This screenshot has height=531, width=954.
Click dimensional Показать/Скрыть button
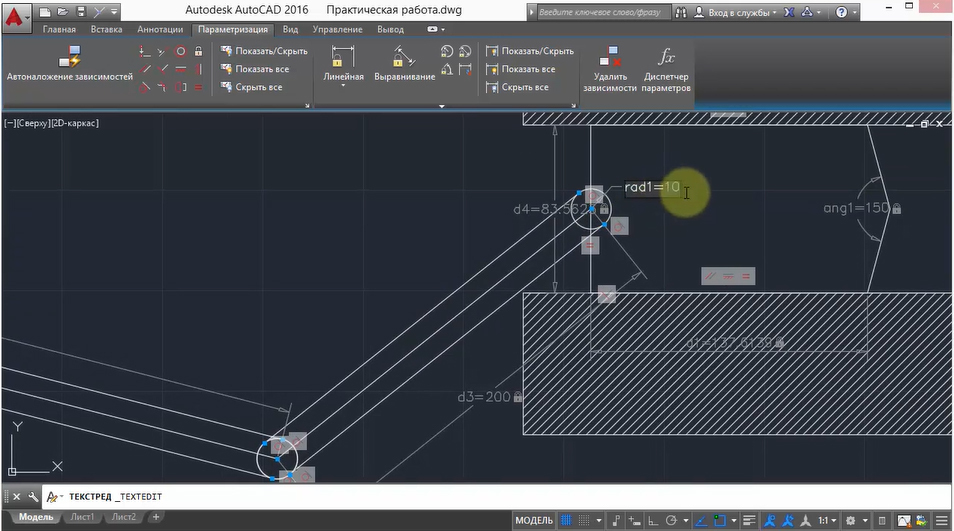529,51
